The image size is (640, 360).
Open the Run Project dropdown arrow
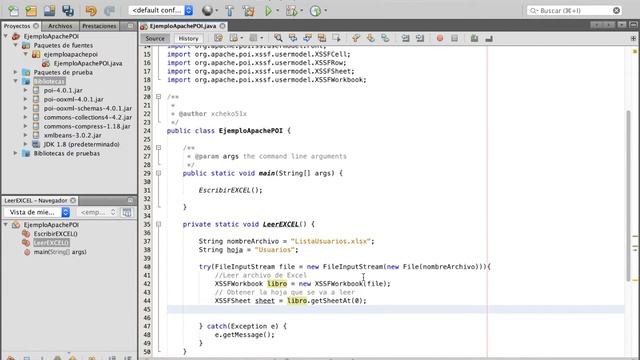tap(278, 11)
